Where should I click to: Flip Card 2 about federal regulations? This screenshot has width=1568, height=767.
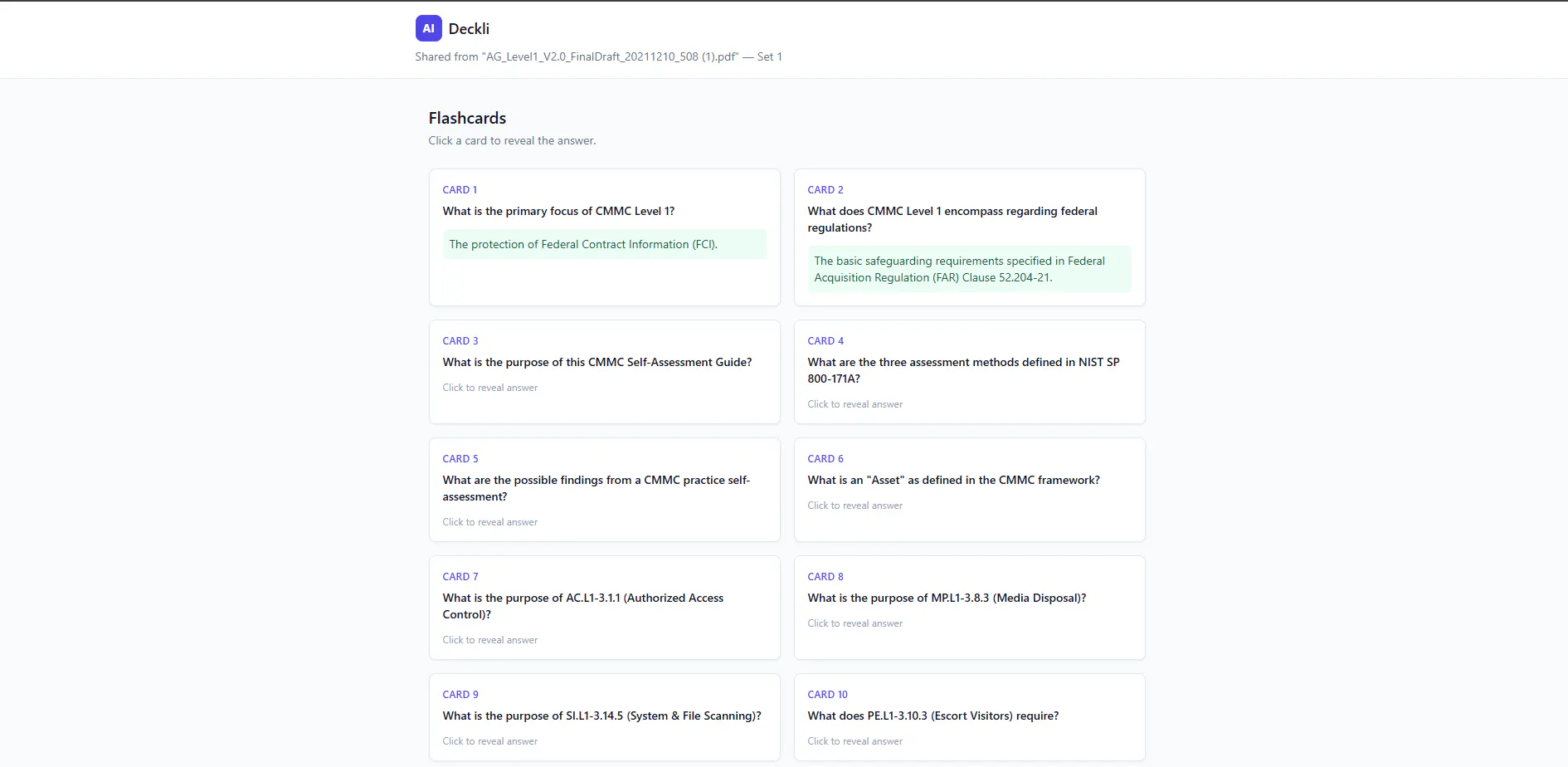pyautogui.click(x=969, y=237)
